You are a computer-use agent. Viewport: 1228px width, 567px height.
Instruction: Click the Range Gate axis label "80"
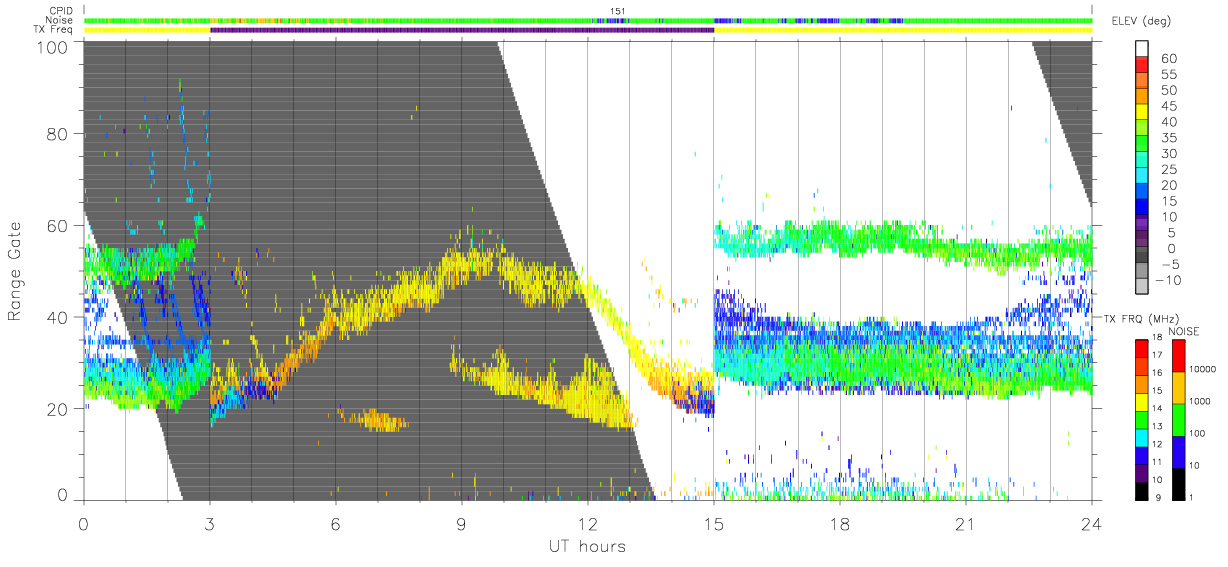tap(56, 133)
